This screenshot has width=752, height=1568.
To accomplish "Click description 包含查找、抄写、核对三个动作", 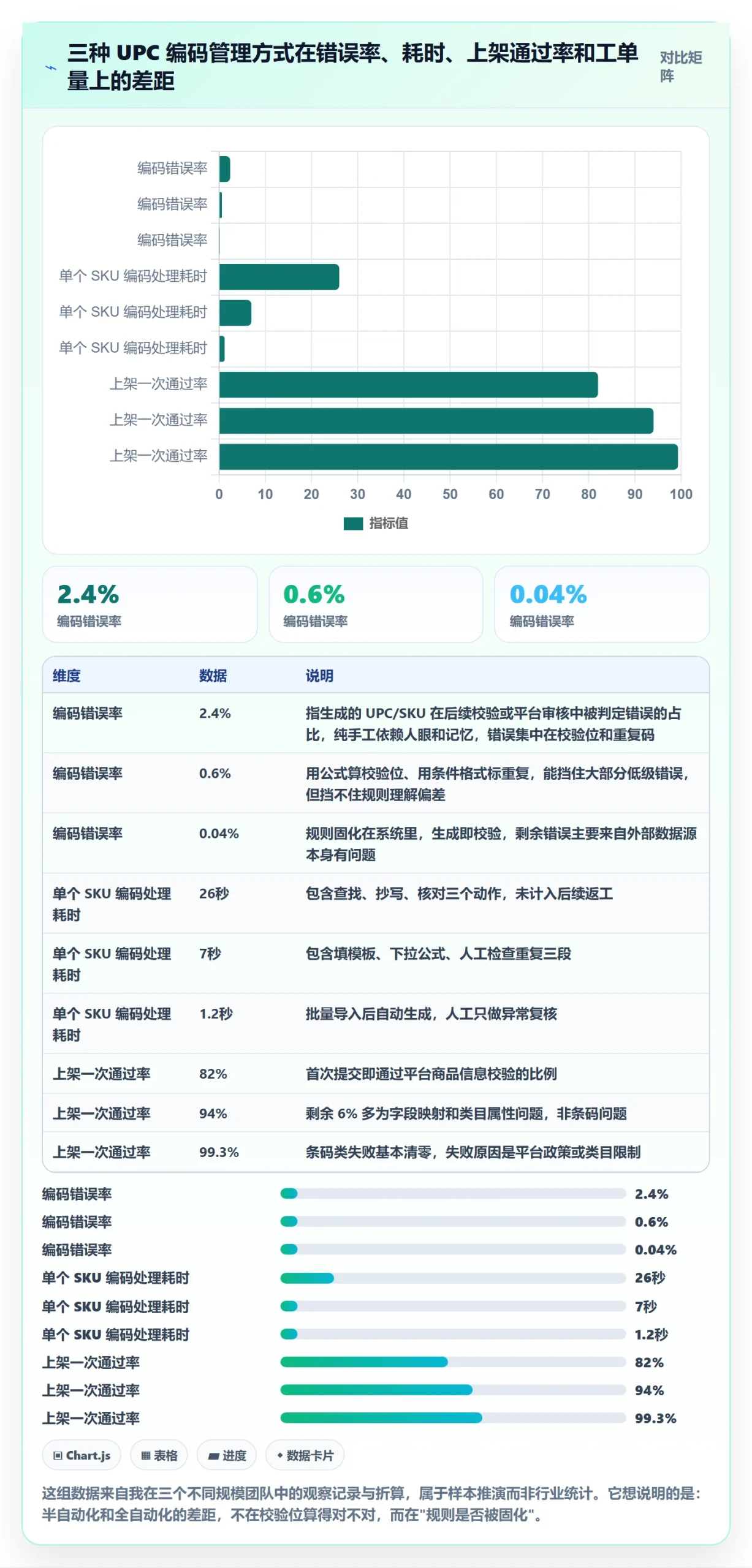I will coord(459,894).
